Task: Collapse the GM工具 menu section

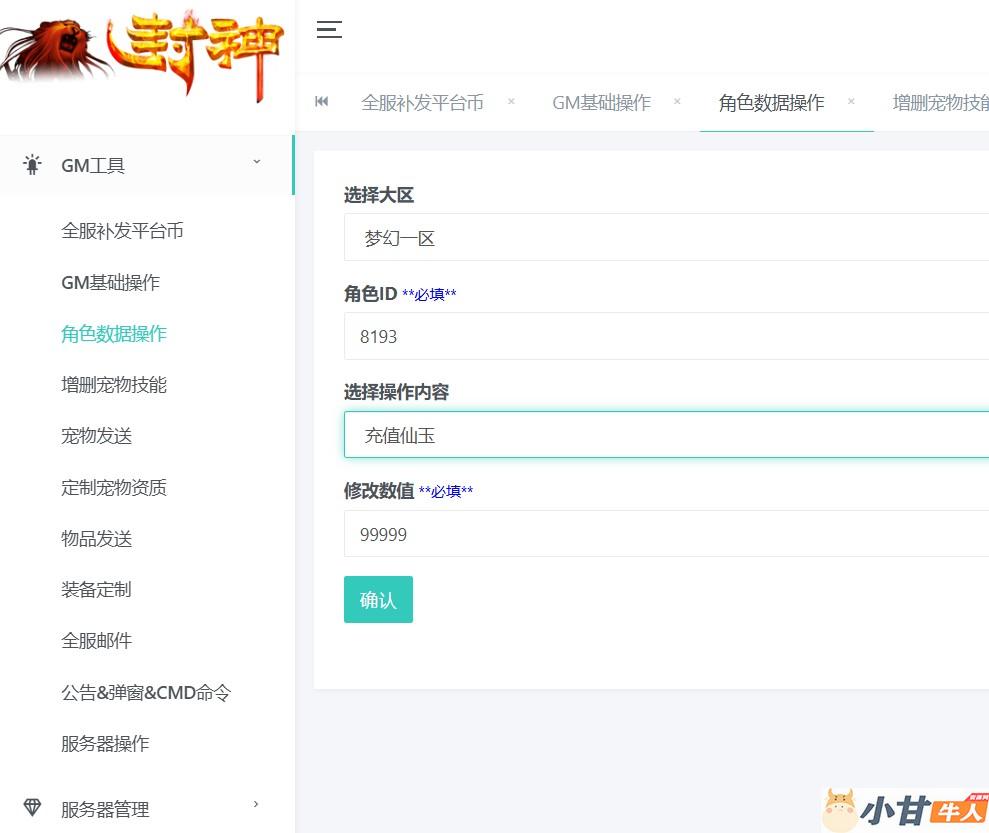Action: pos(257,162)
